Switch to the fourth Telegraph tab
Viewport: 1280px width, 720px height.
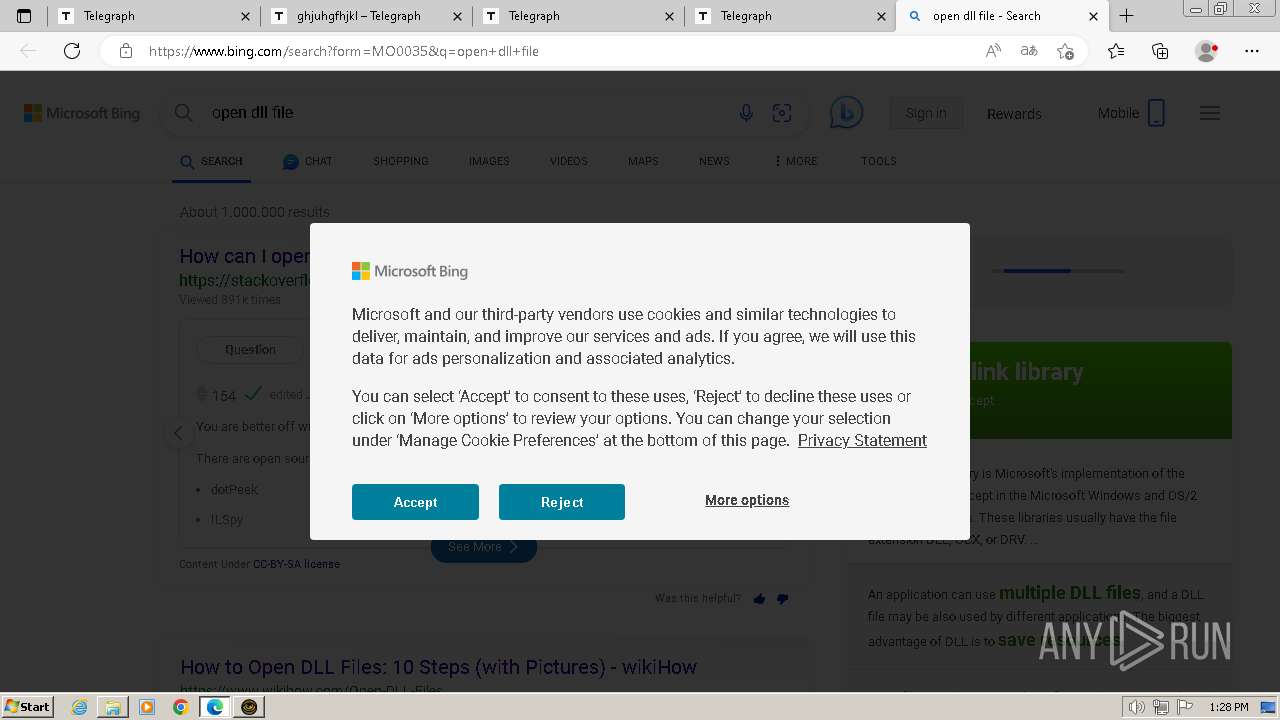point(791,16)
